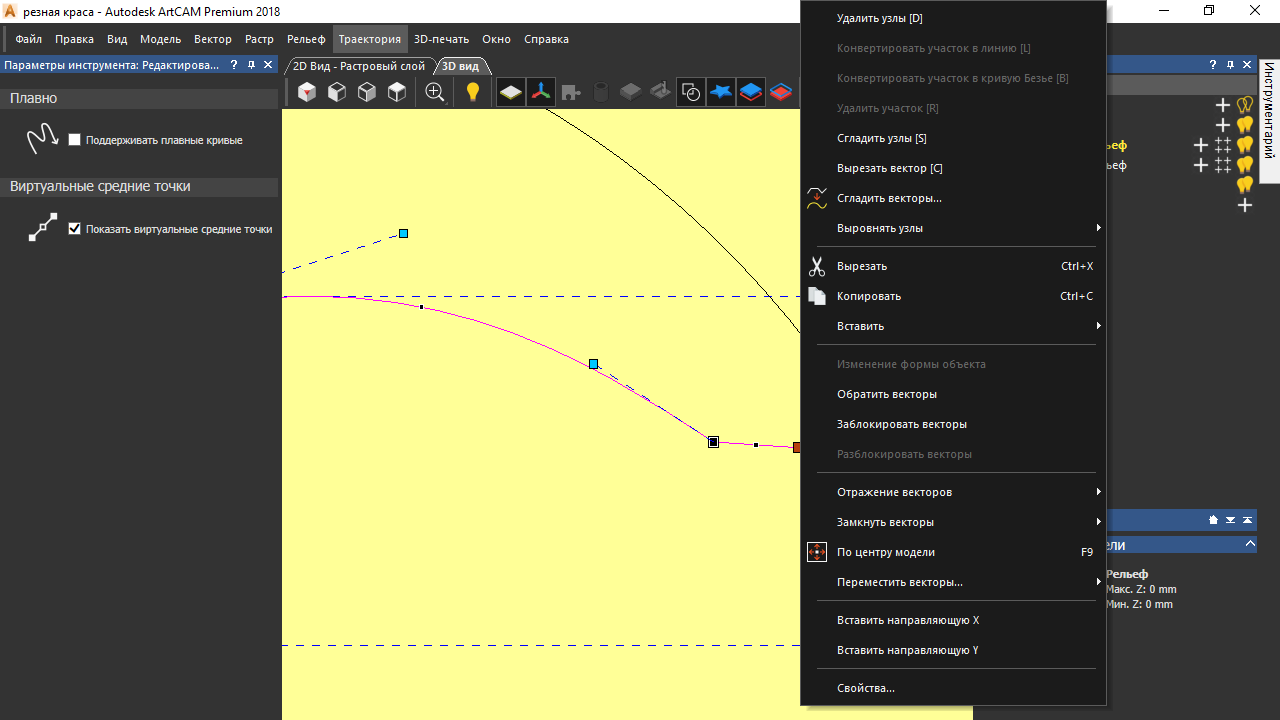Click the blue star toolbar icon
The height and width of the screenshot is (720, 1280).
point(720,92)
